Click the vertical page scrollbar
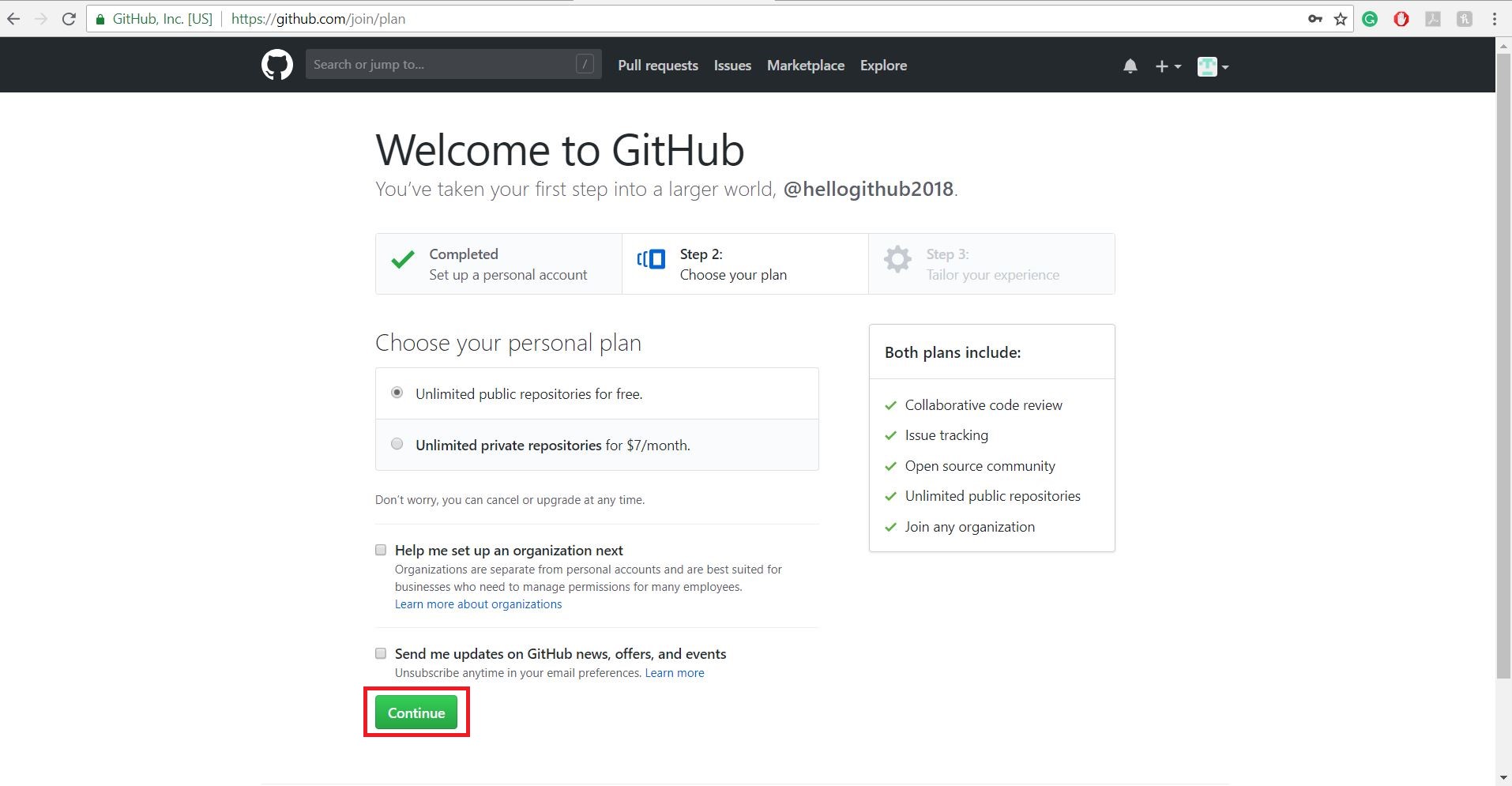The height and width of the screenshot is (786, 1512). 1503,365
